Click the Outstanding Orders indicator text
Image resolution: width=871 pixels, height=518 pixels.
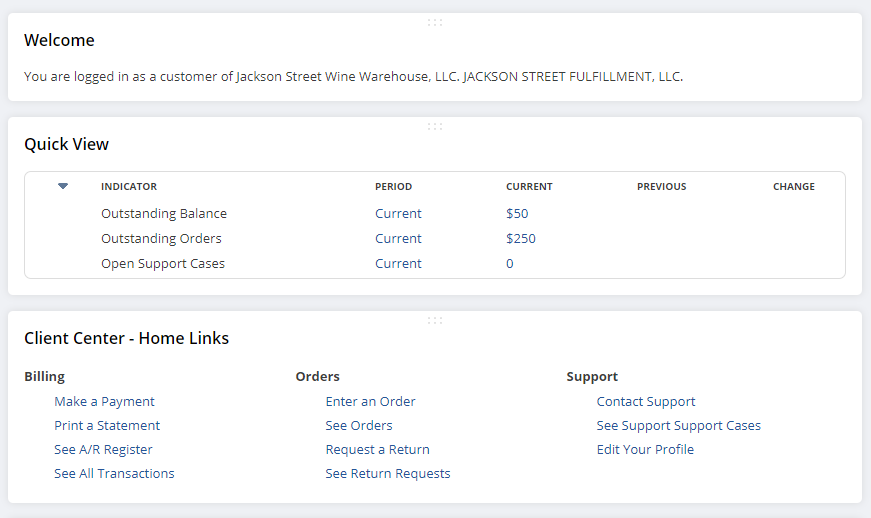(161, 238)
